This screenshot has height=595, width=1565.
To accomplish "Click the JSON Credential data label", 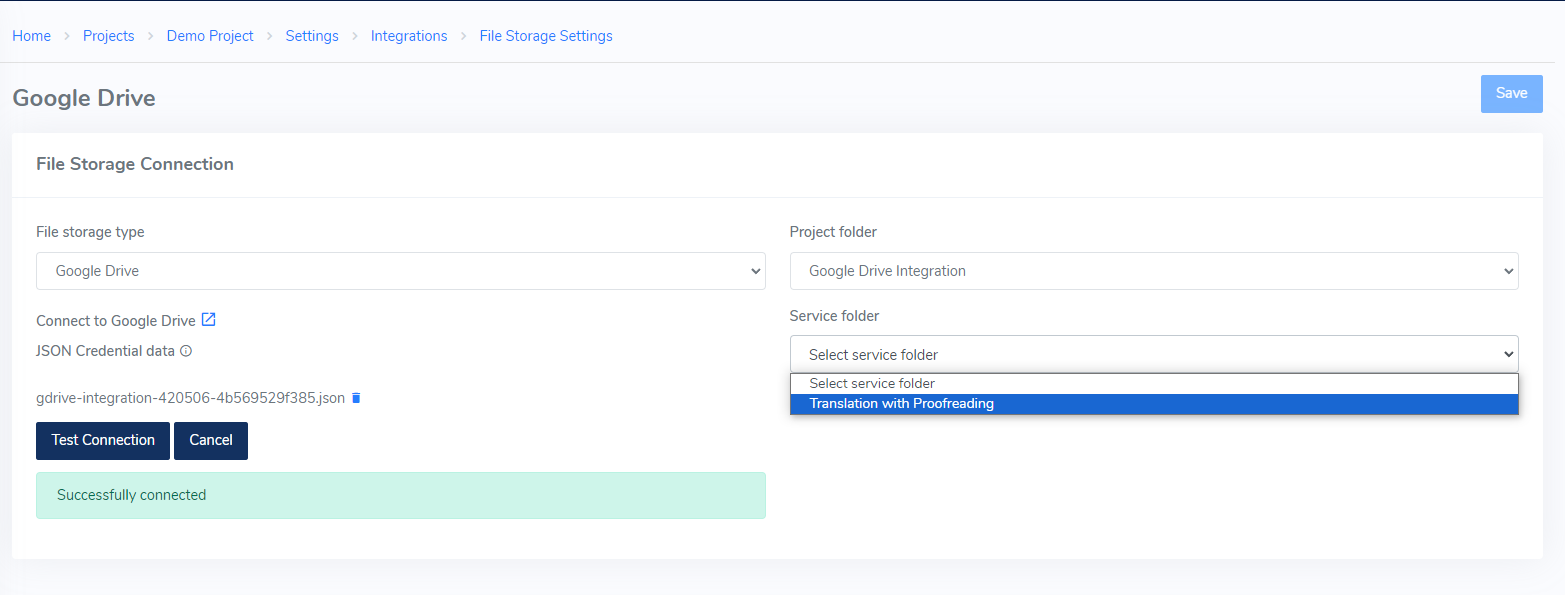I will click(105, 351).
